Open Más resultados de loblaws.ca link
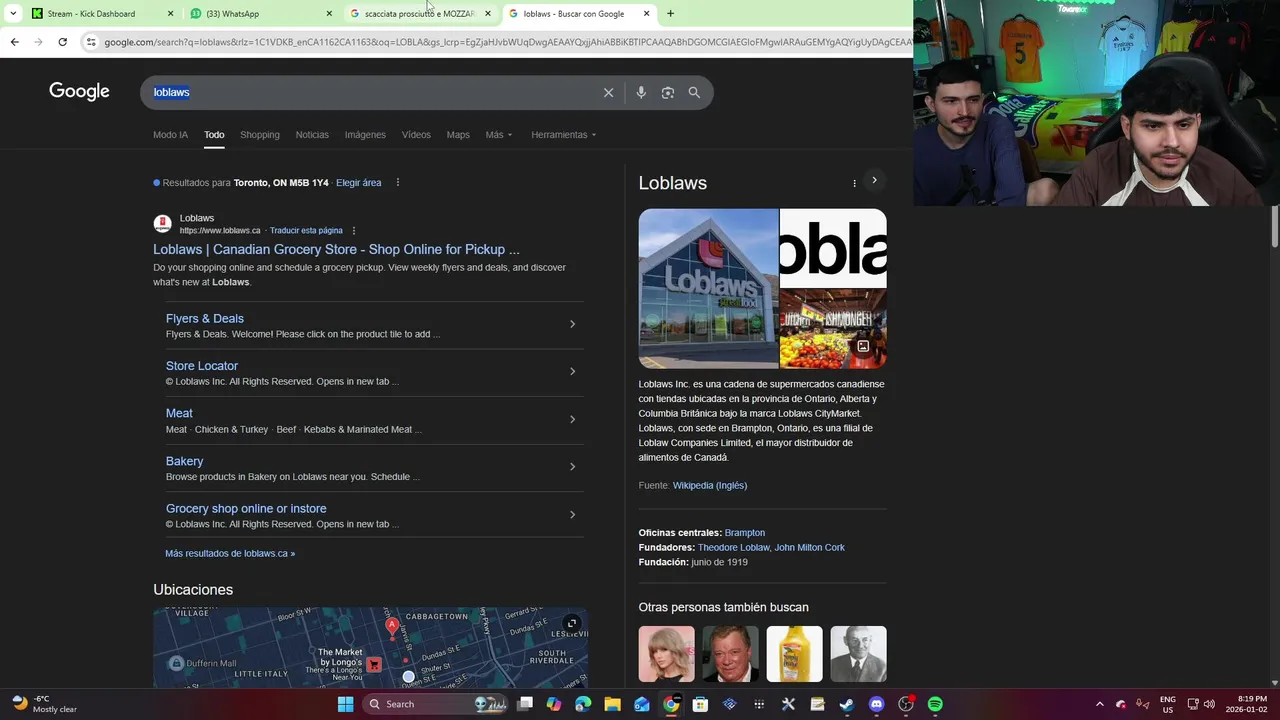This screenshot has width=1280, height=720. click(x=230, y=553)
